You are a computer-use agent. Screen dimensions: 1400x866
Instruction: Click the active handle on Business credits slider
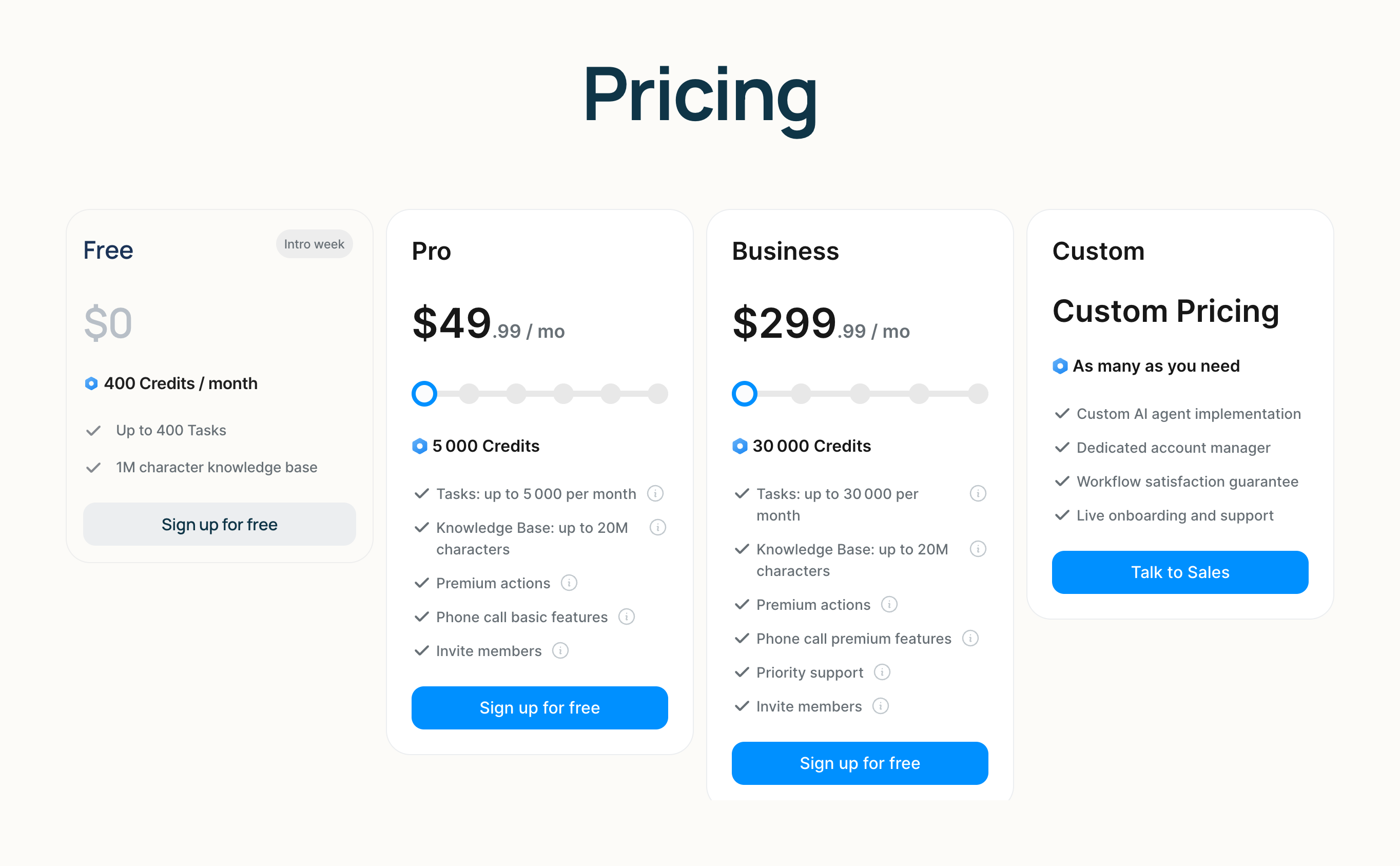coord(744,394)
